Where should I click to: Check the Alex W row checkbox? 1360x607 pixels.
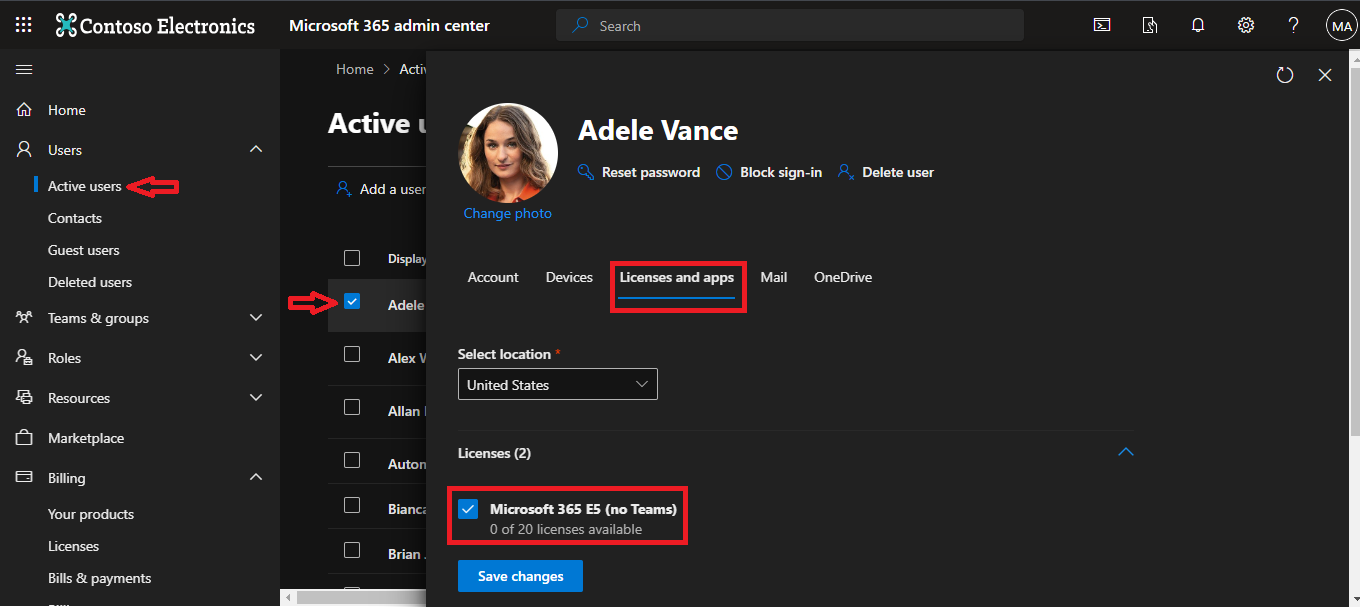pyautogui.click(x=352, y=354)
